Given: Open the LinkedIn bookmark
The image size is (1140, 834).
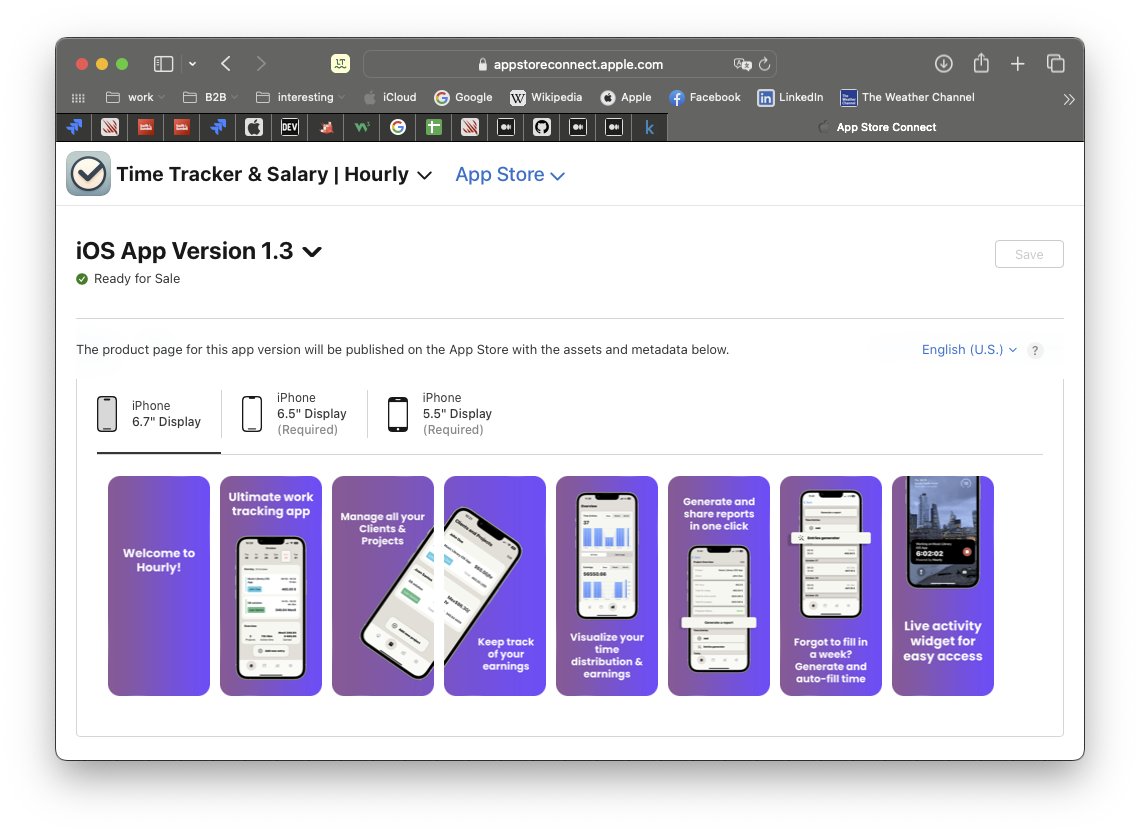Looking at the screenshot, I should click(x=790, y=97).
